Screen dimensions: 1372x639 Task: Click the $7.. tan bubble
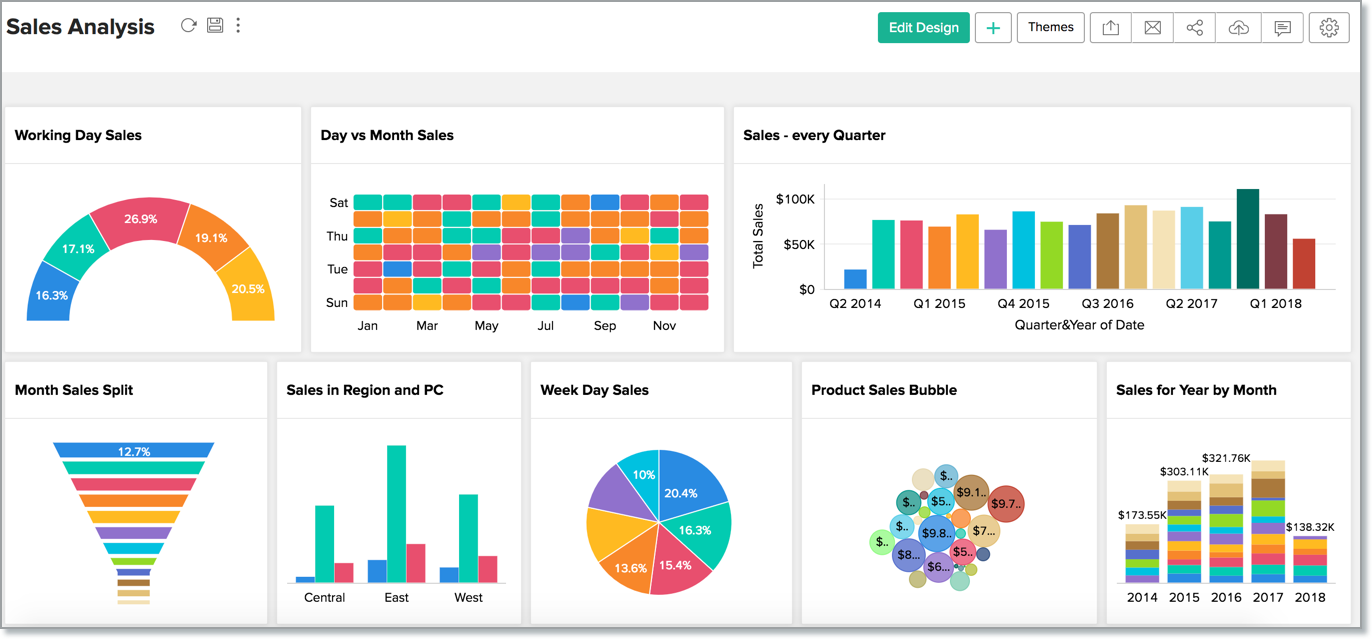984,530
